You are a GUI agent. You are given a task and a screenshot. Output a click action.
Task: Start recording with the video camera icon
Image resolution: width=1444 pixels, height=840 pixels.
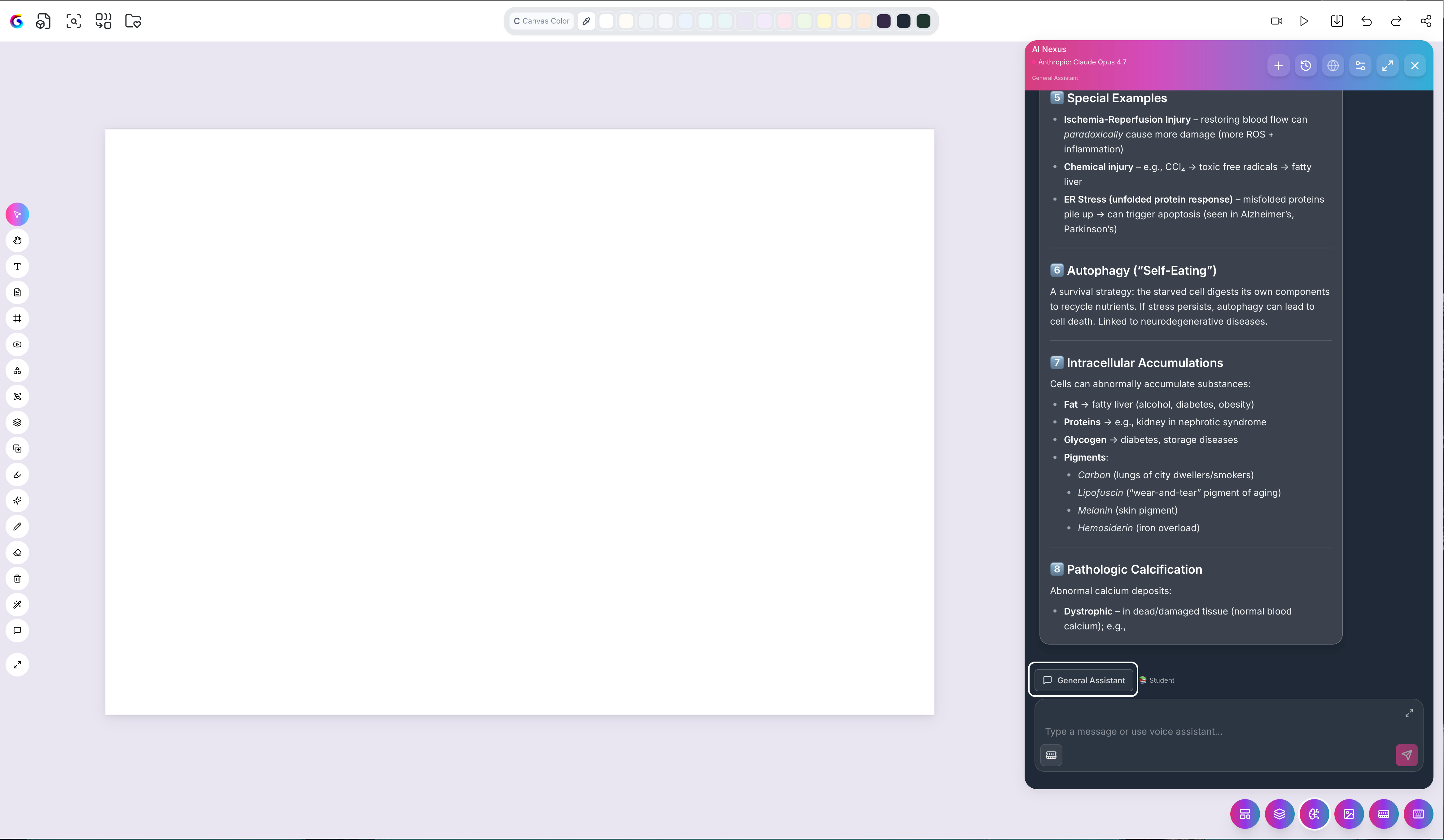(1277, 21)
